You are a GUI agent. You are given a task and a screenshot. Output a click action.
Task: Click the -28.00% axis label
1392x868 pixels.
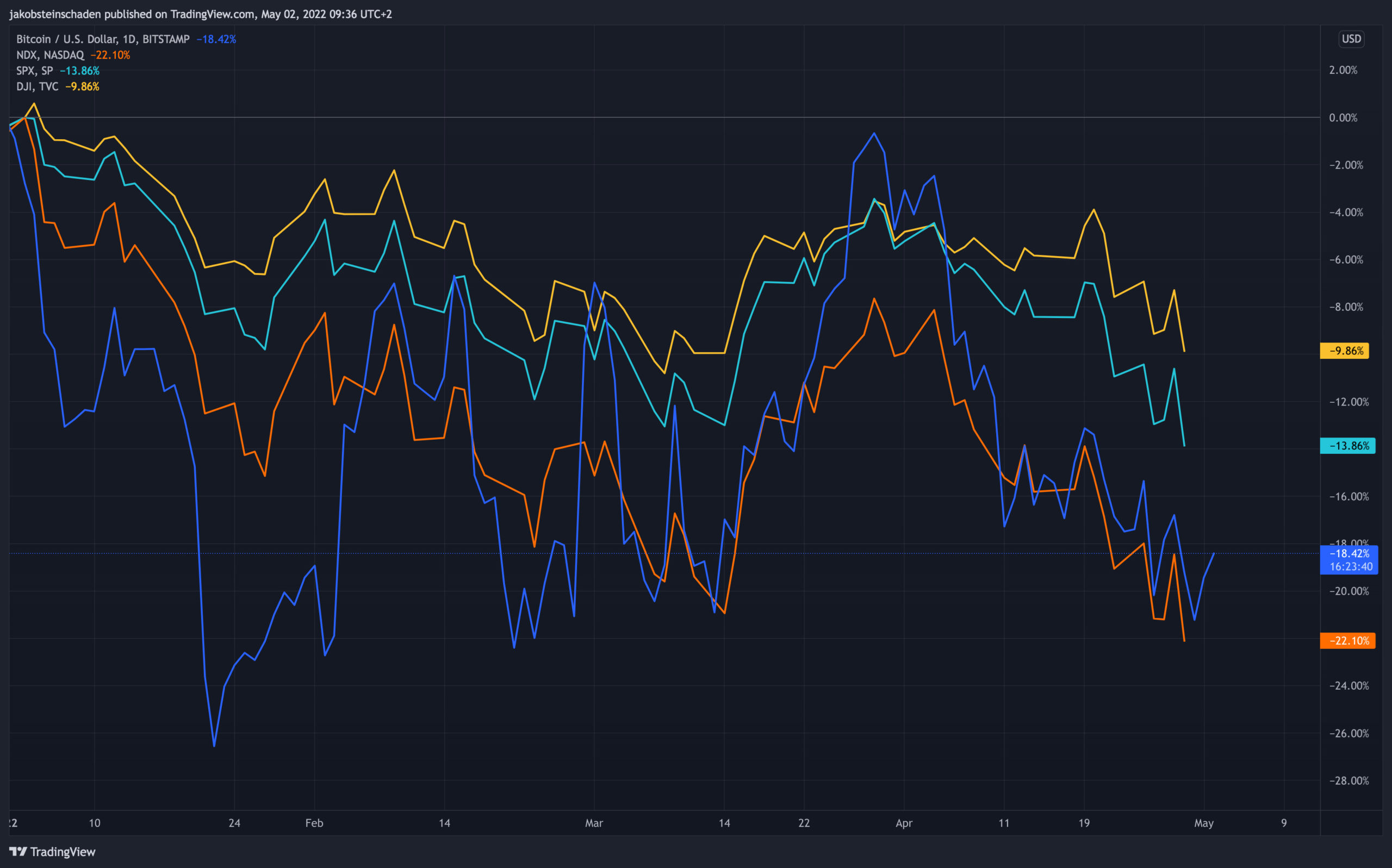tap(1349, 780)
